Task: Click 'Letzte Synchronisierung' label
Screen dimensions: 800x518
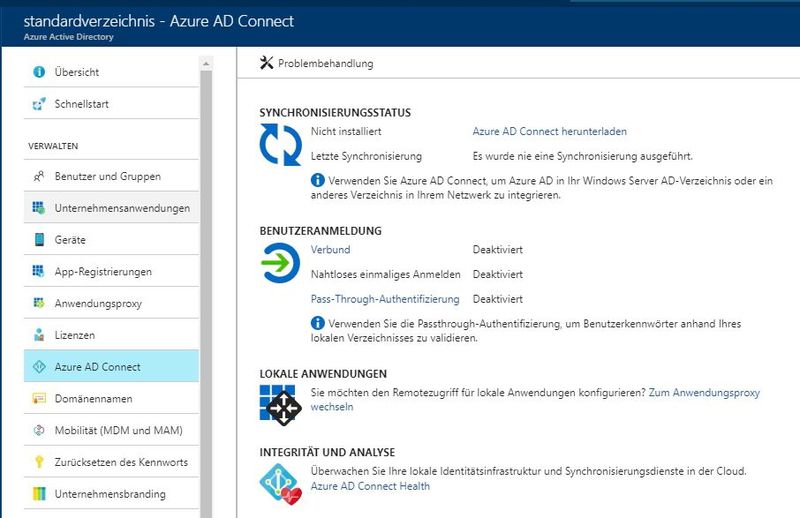Action: coord(366,156)
